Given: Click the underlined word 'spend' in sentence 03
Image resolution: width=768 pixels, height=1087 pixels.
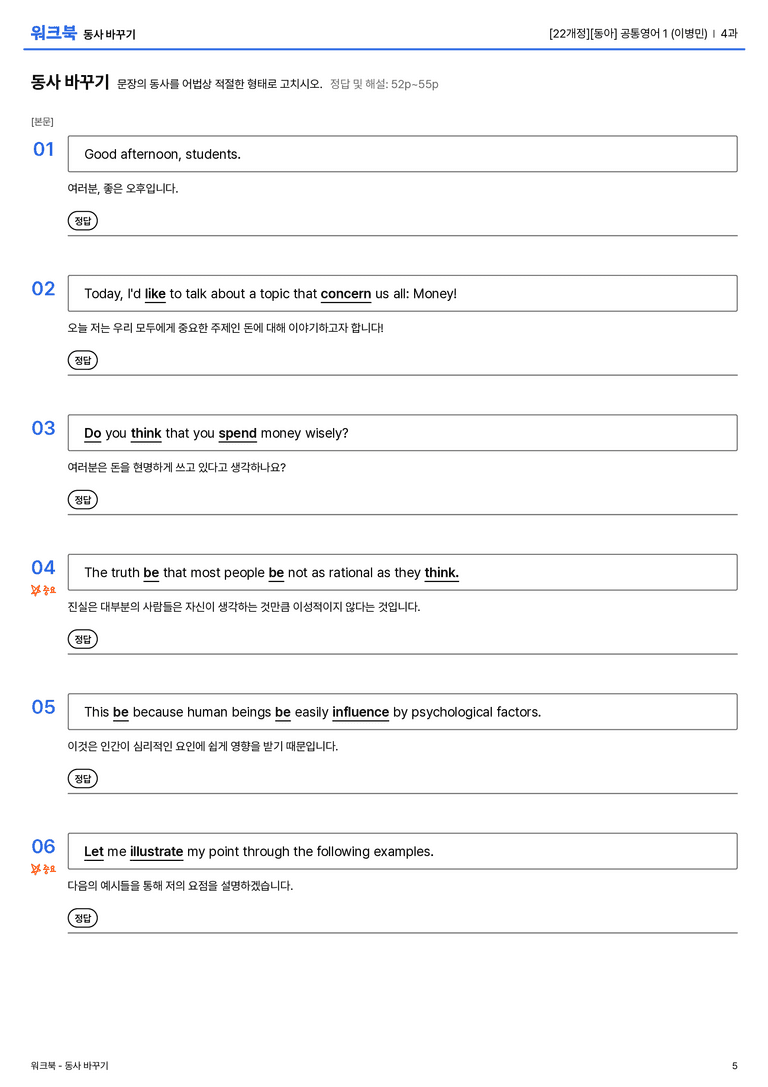Looking at the screenshot, I should point(238,433).
